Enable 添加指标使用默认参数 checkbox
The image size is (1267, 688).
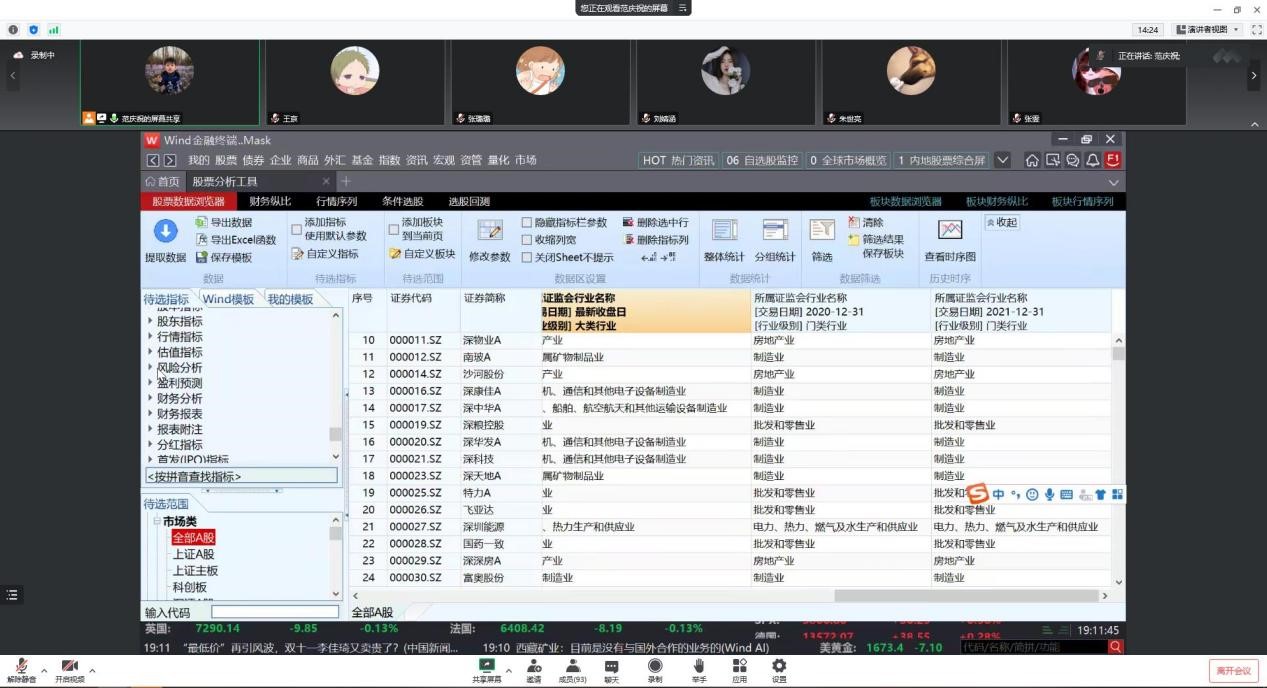tap(296, 229)
